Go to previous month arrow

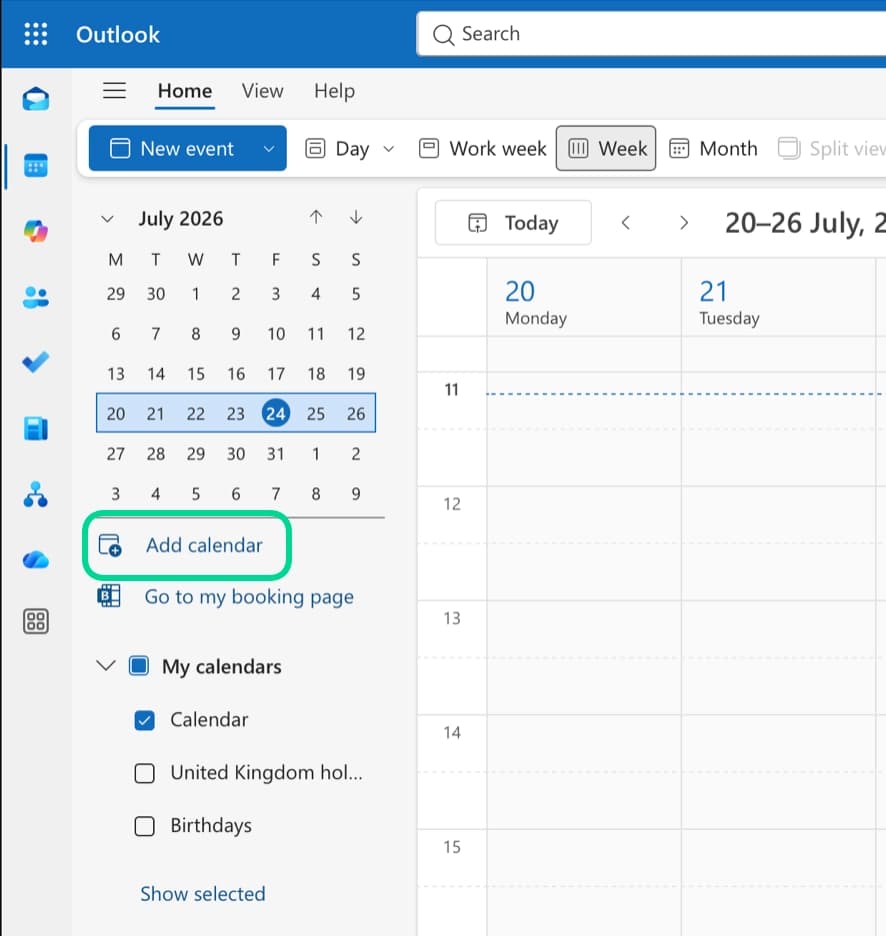[316, 217]
